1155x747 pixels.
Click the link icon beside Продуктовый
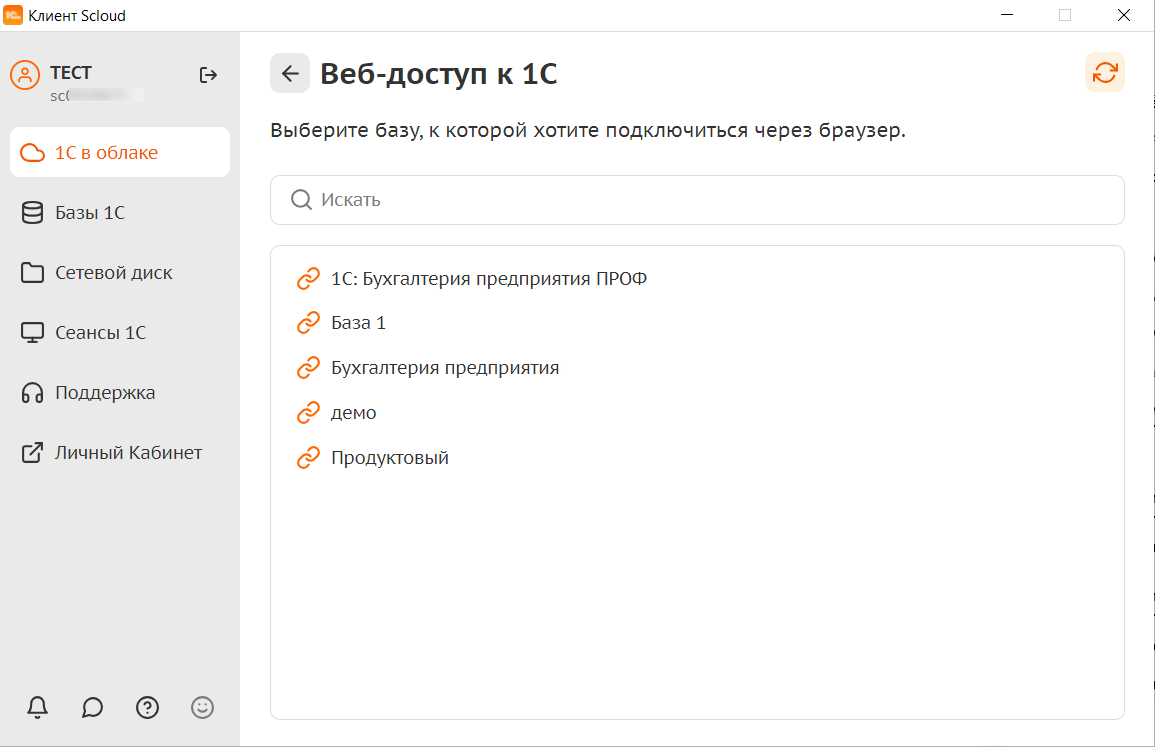coord(308,457)
